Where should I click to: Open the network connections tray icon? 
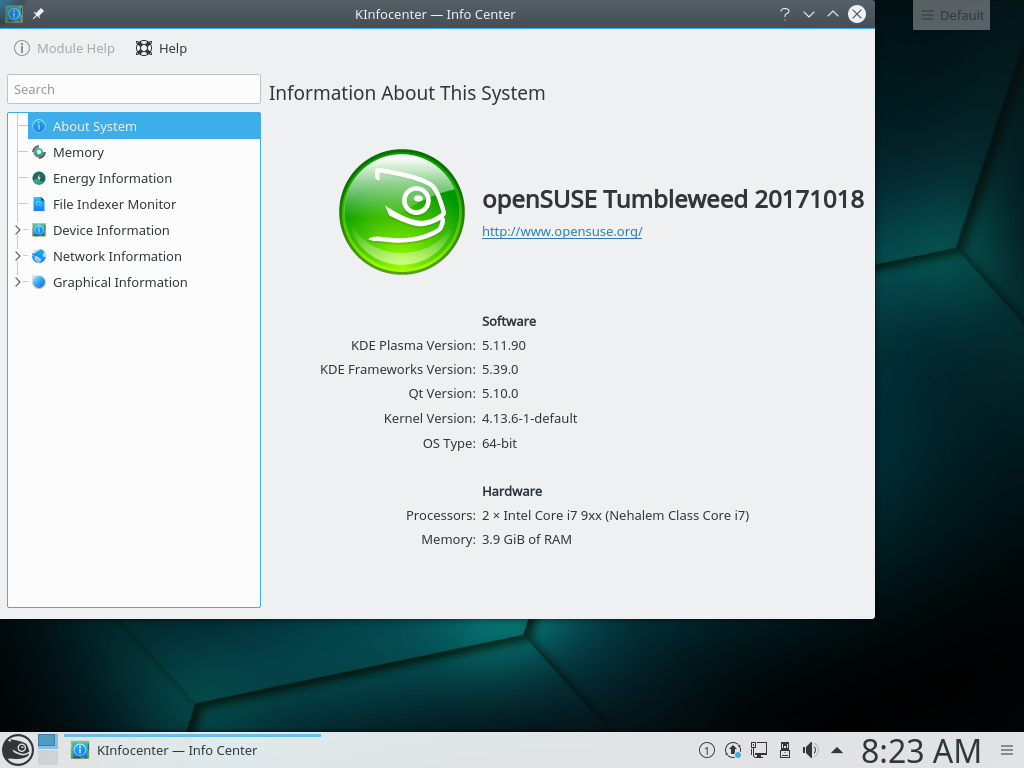pos(759,750)
